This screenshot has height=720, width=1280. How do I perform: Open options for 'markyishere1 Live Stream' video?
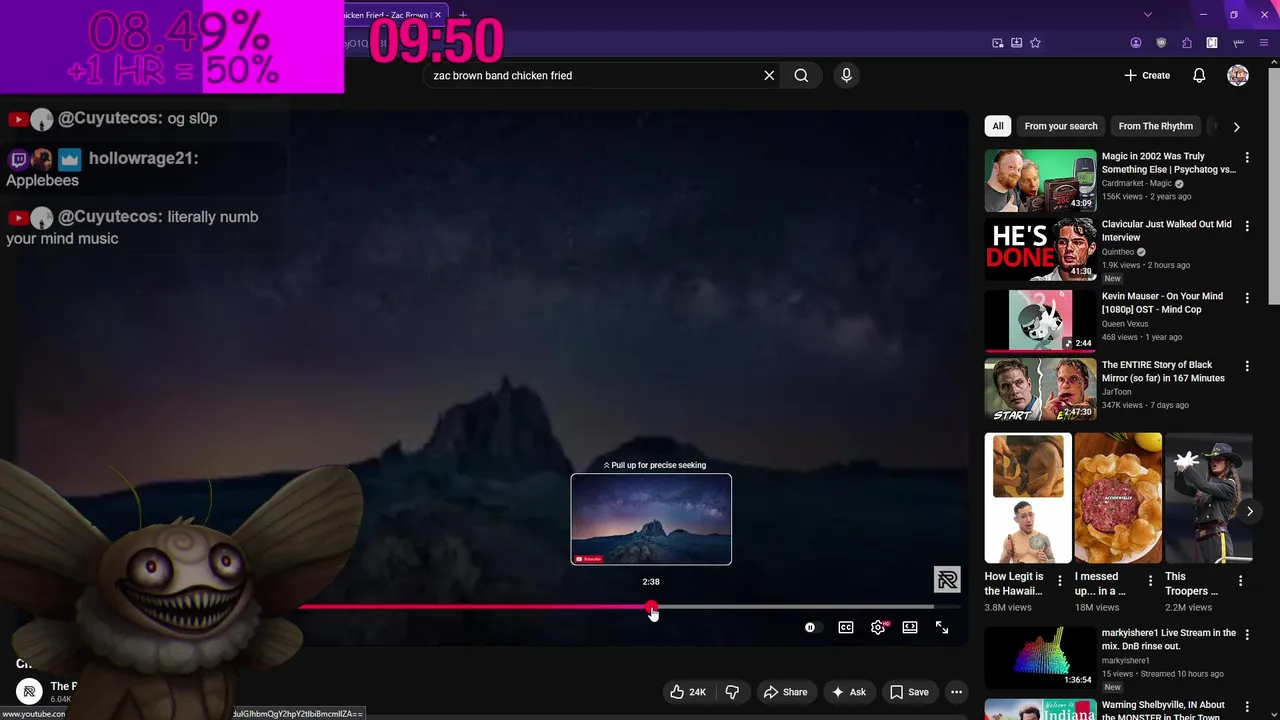[x=1247, y=636]
